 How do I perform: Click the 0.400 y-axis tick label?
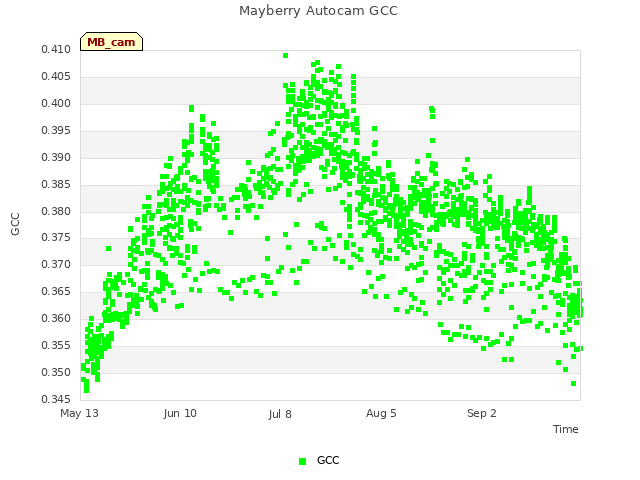pyautogui.click(x=56, y=103)
